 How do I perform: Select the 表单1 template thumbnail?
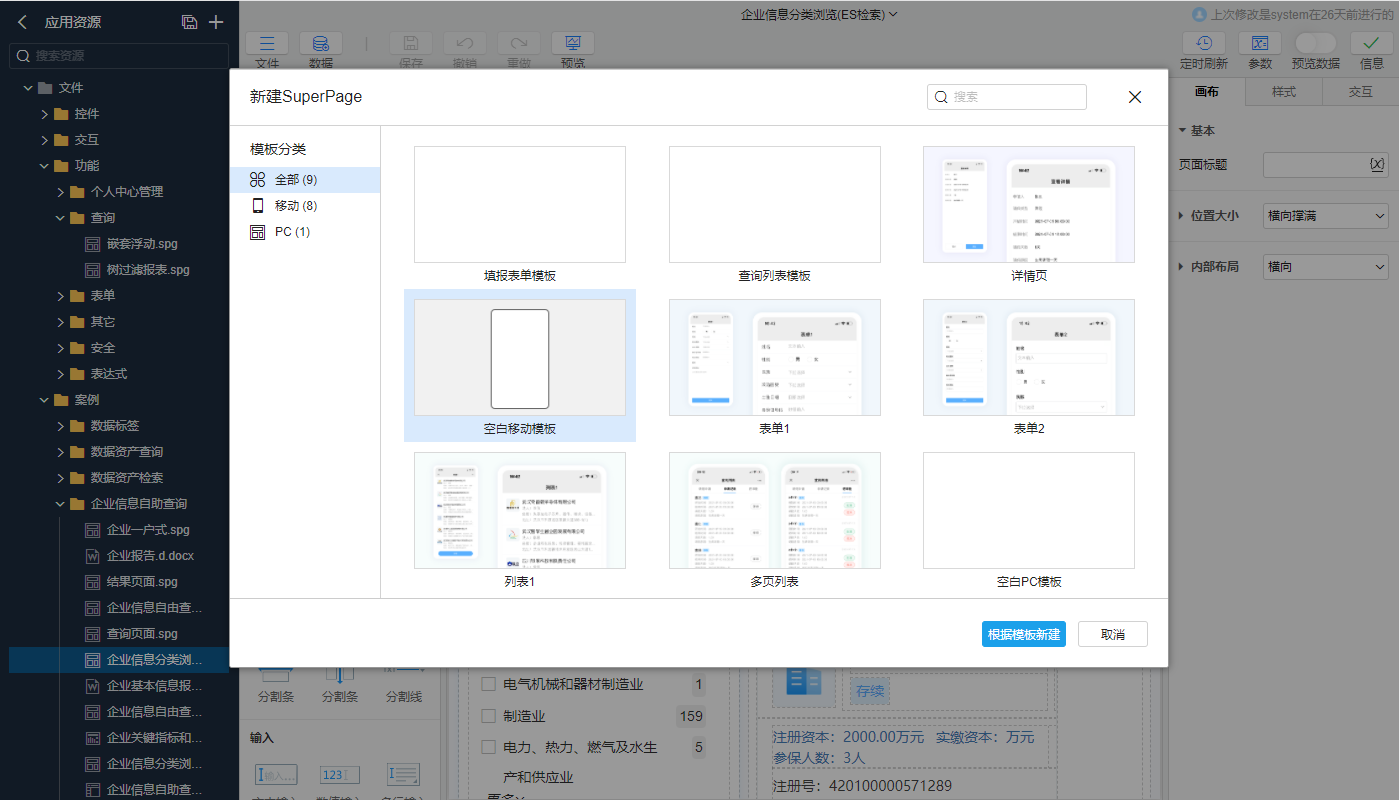[x=774, y=358]
